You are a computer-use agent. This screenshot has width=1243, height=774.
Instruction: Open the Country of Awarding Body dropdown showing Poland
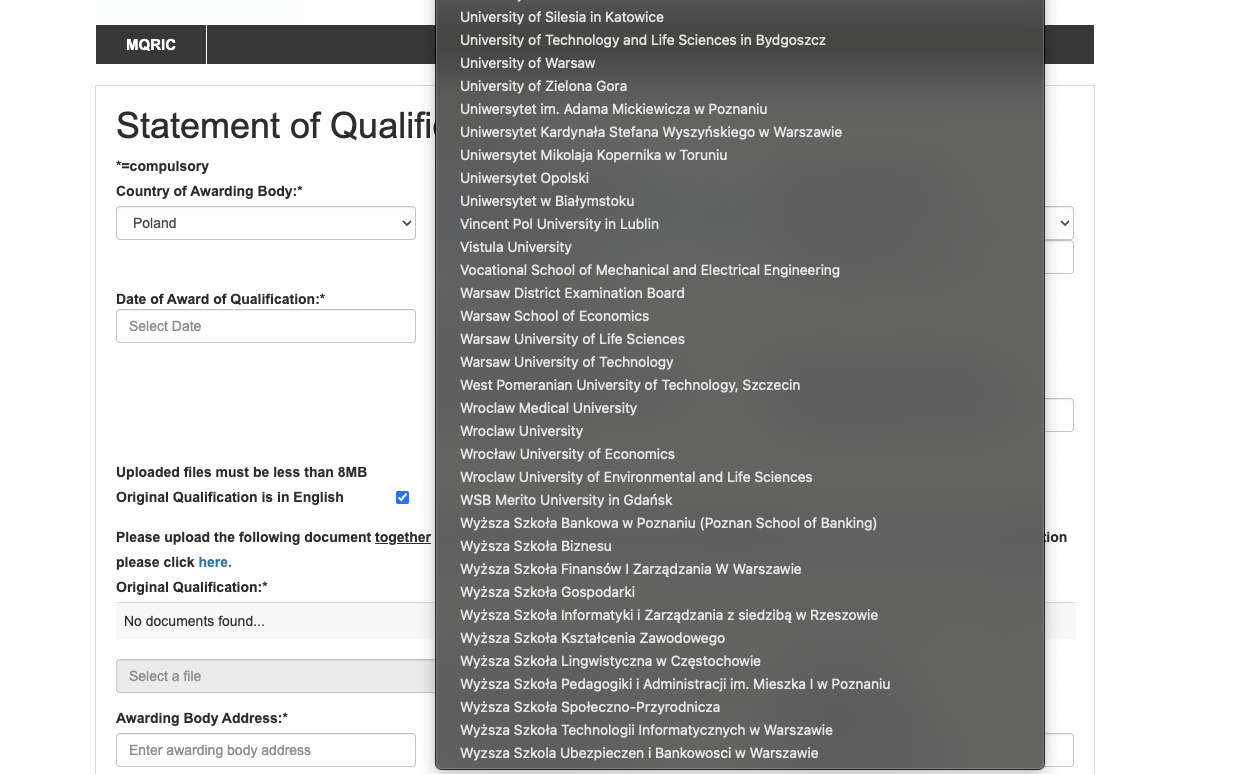(266, 223)
